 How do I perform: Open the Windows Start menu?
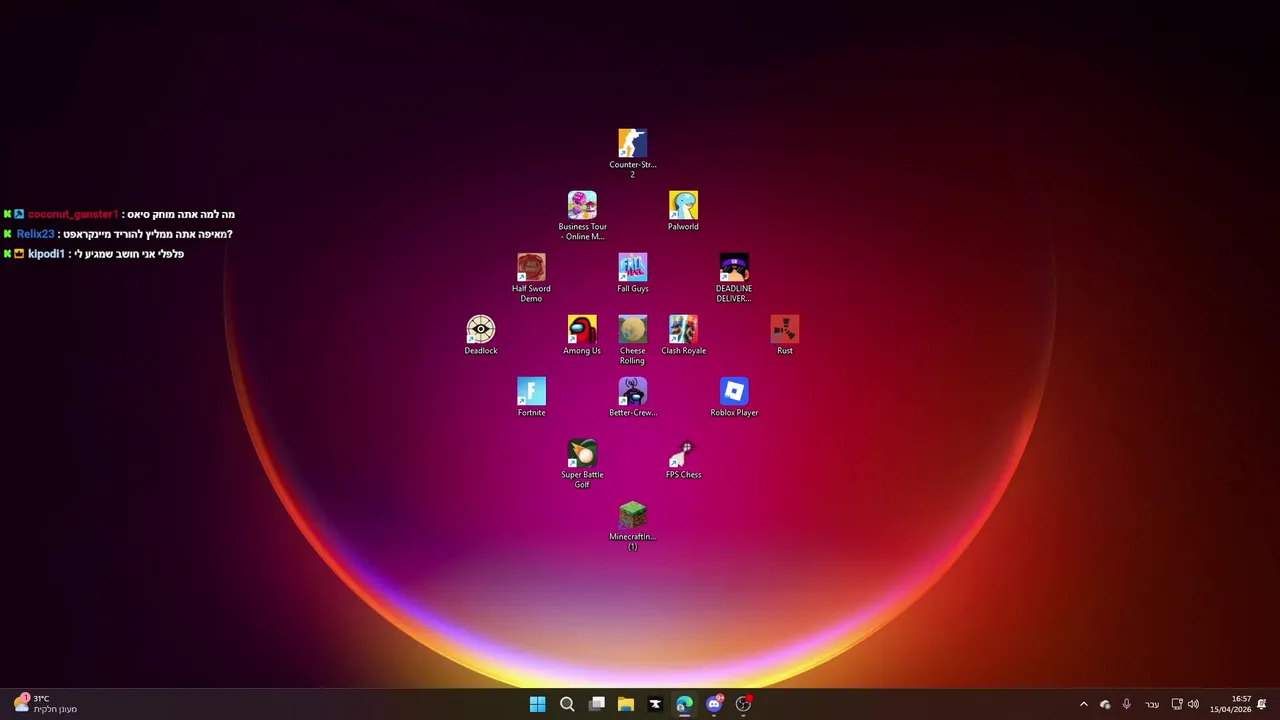point(537,704)
